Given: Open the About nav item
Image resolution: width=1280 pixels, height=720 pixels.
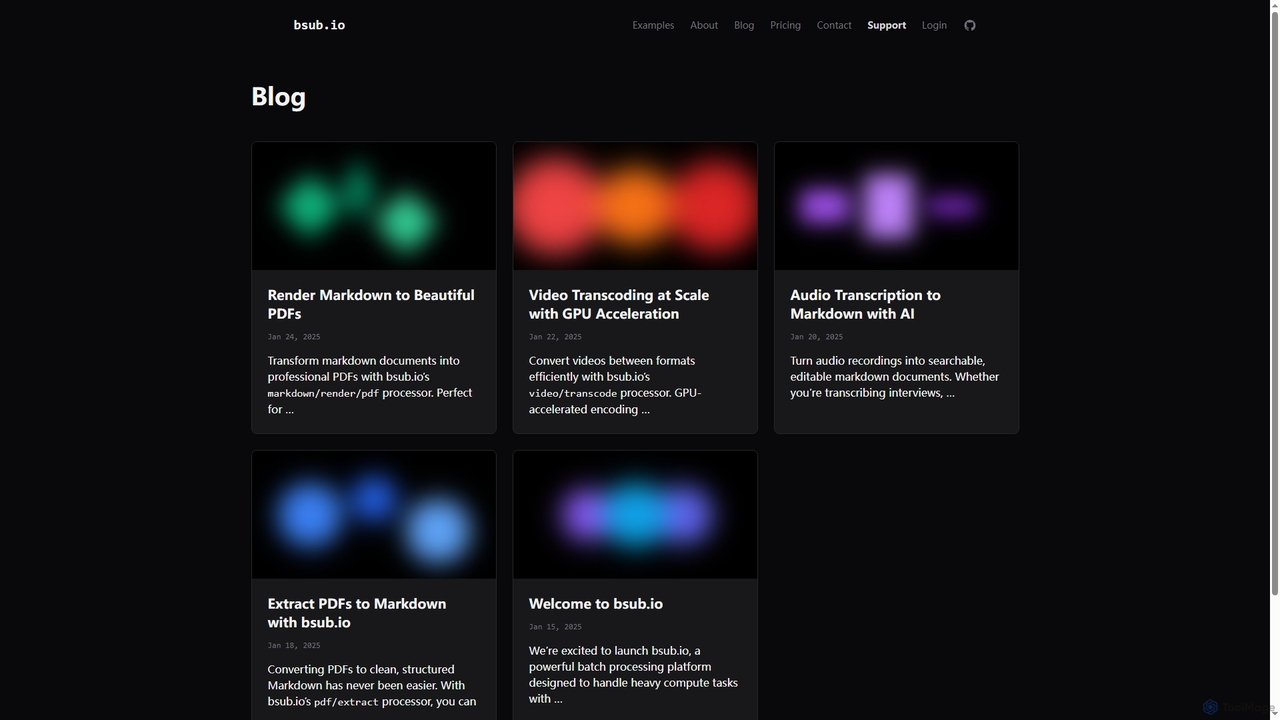Looking at the screenshot, I should pyautogui.click(x=704, y=25).
